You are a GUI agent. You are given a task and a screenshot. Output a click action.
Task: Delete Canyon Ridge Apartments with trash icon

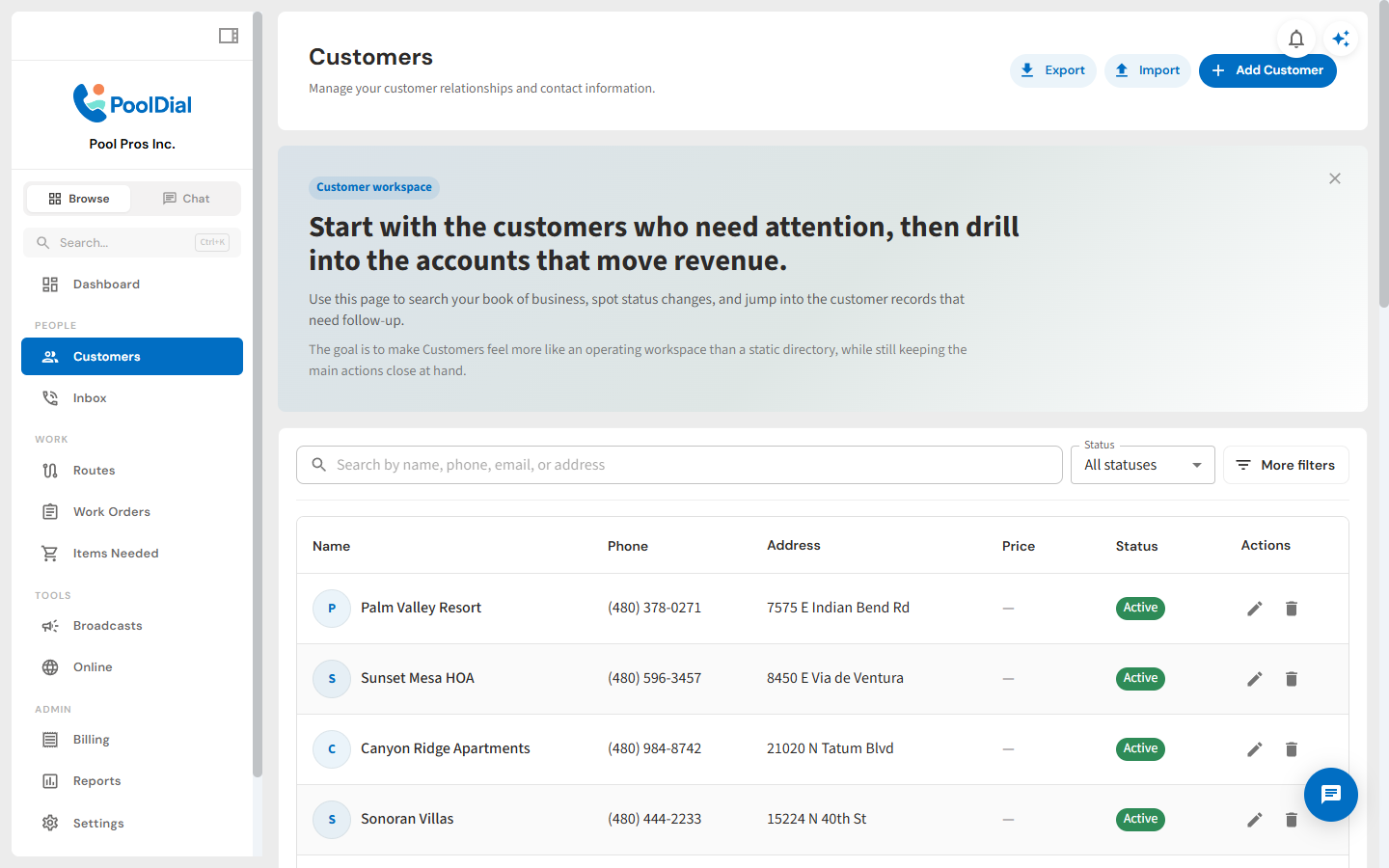[x=1292, y=749]
